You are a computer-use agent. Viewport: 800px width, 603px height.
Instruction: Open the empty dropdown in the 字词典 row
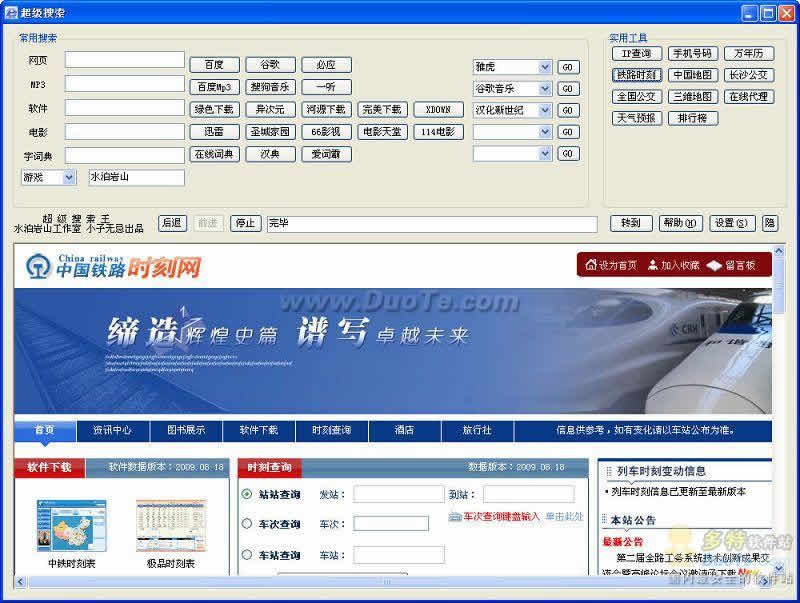545,154
